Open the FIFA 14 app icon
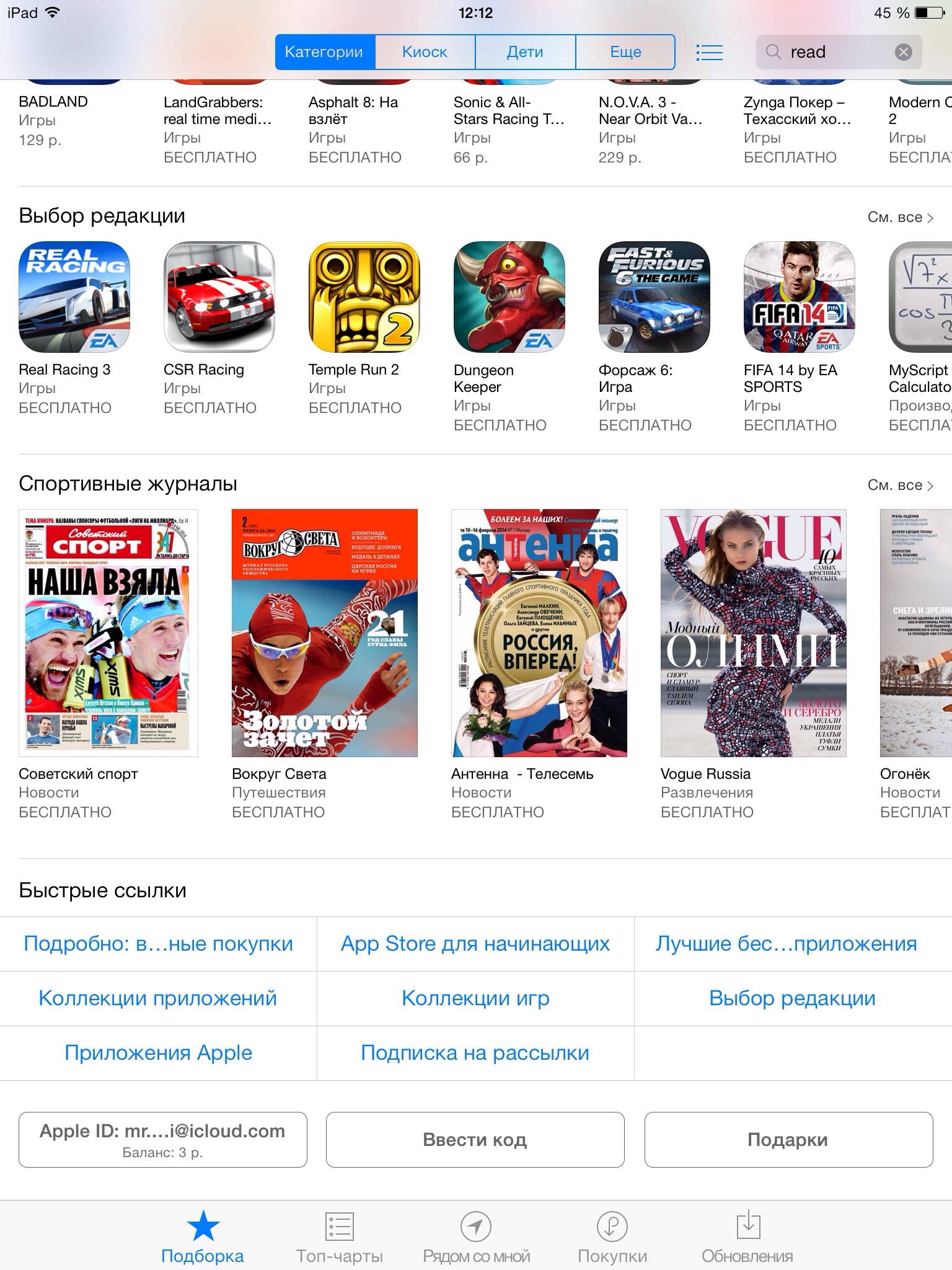Screen dimensions: 952x1270 [x=800, y=297]
